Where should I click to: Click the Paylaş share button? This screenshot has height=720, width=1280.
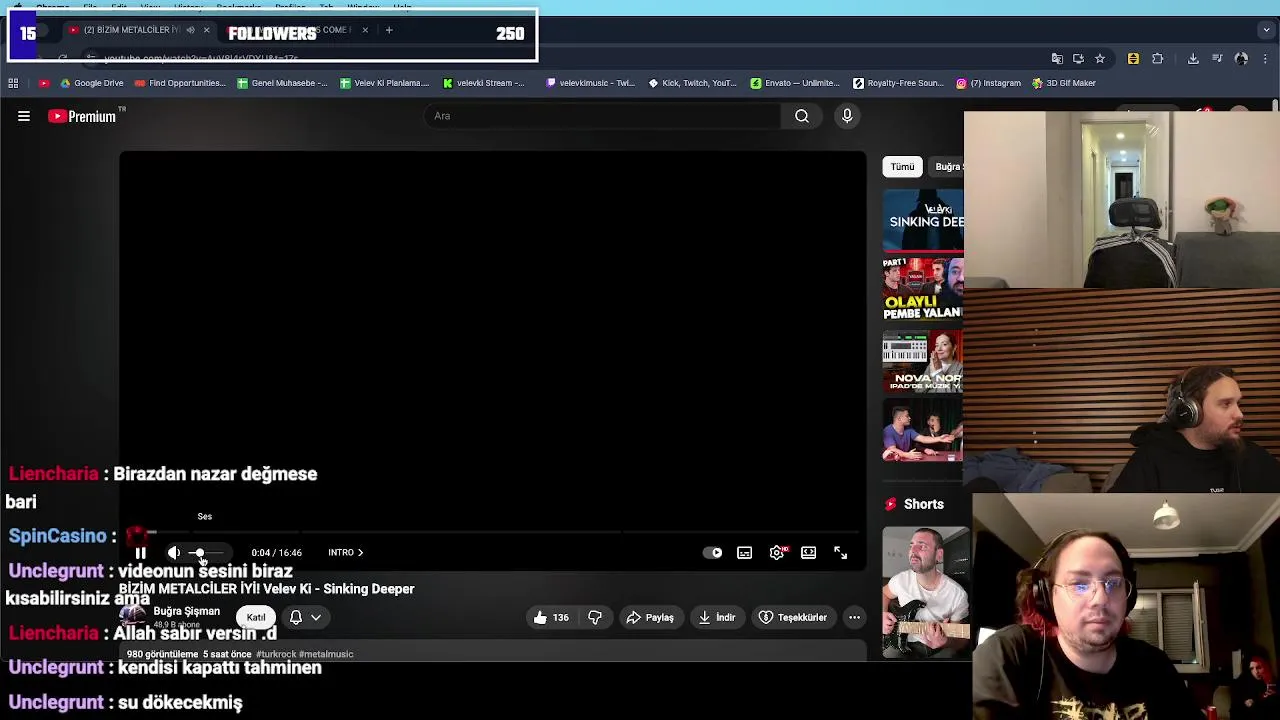pyautogui.click(x=650, y=617)
